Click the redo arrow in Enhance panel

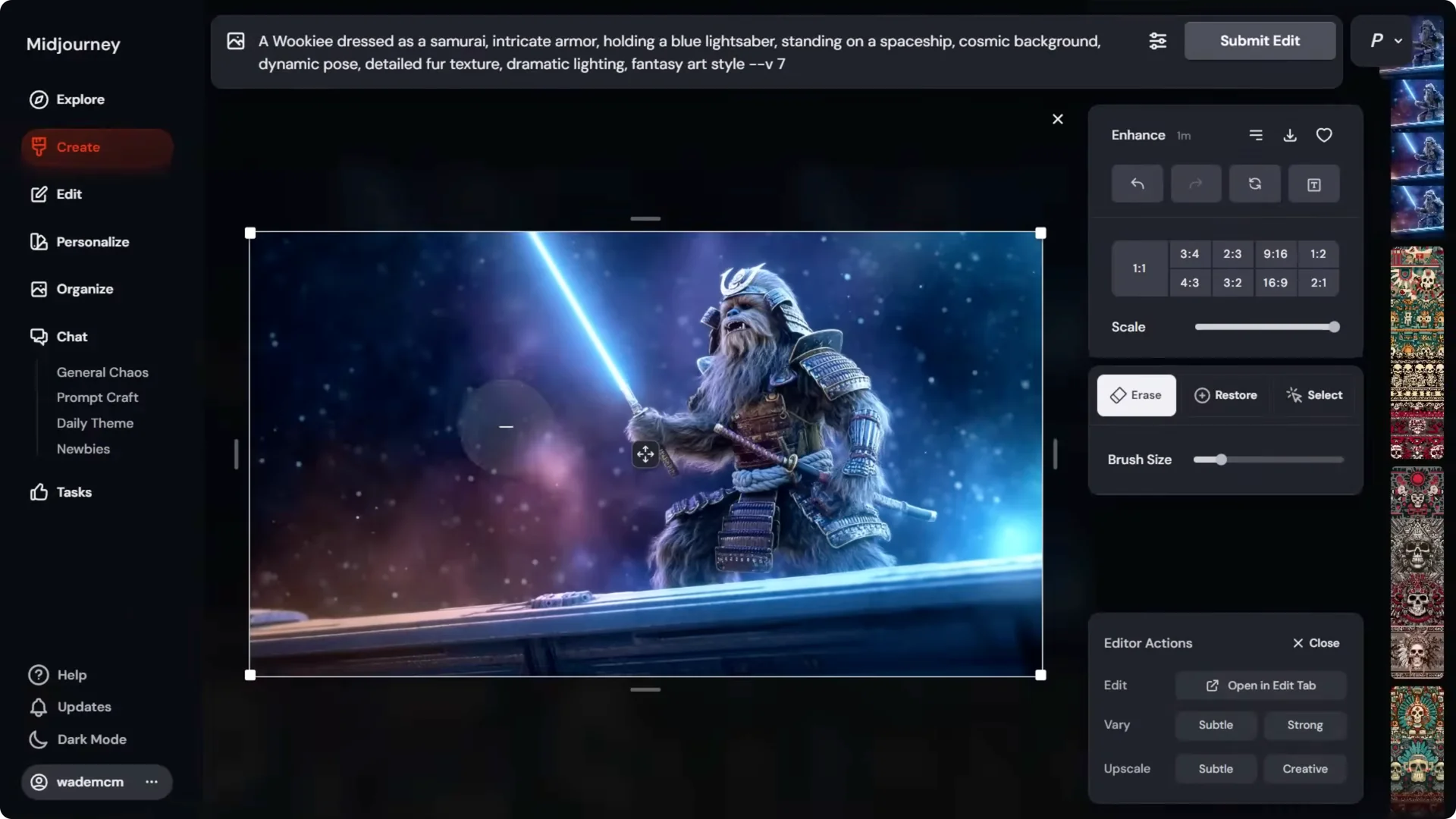point(1196,184)
